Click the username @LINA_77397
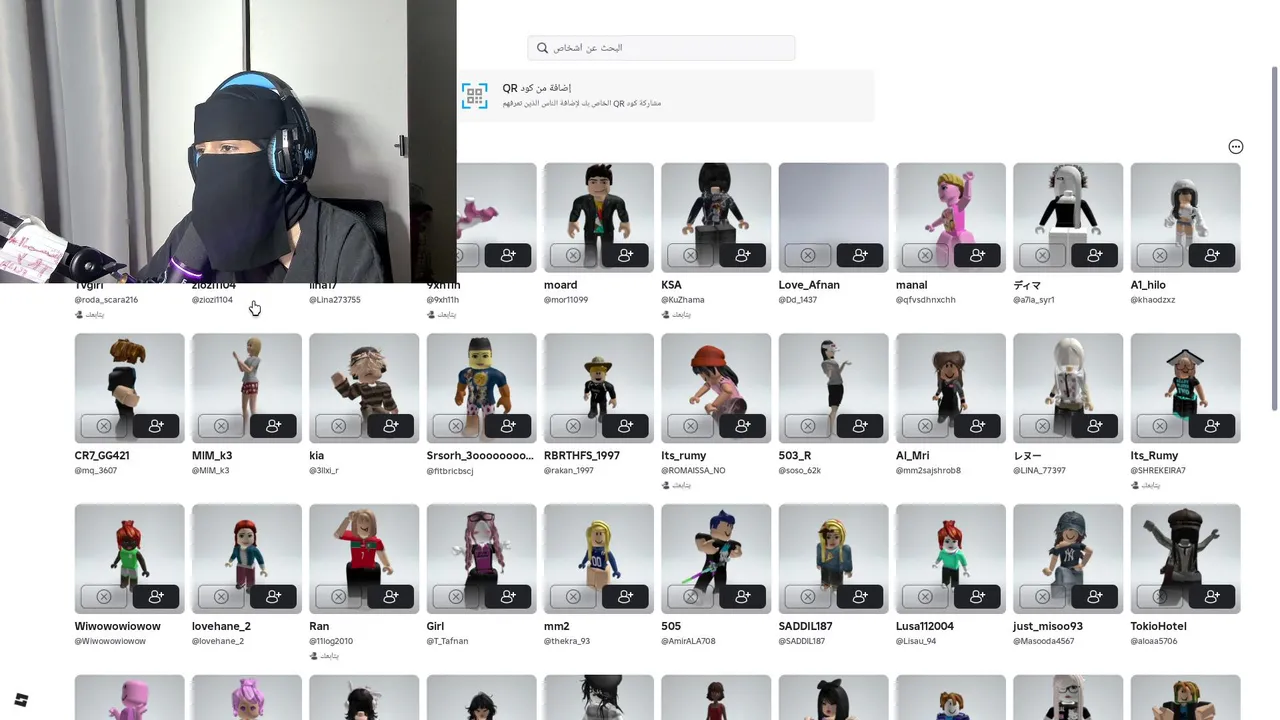The image size is (1280, 720). pos(1039,470)
